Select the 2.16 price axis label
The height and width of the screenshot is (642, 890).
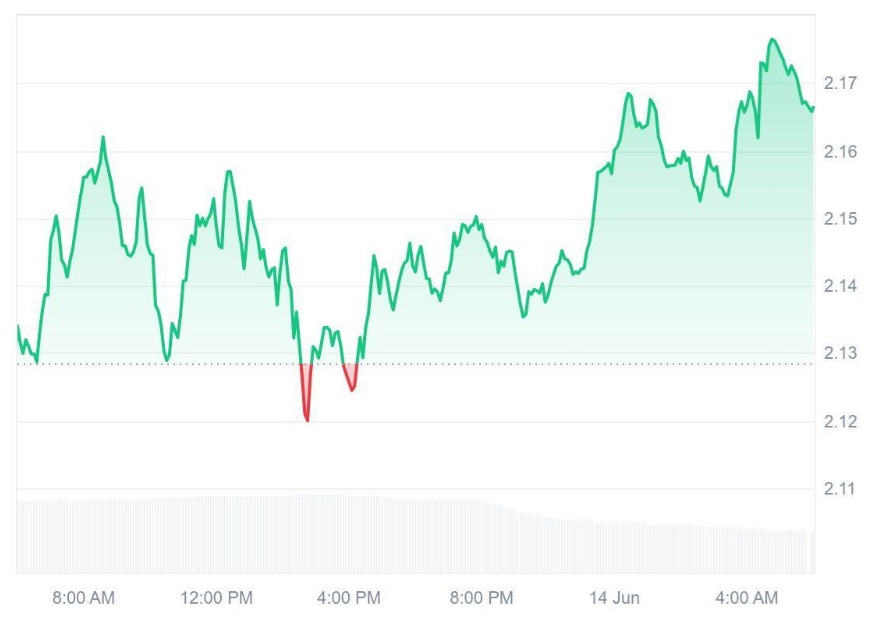click(x=838, y=151)
